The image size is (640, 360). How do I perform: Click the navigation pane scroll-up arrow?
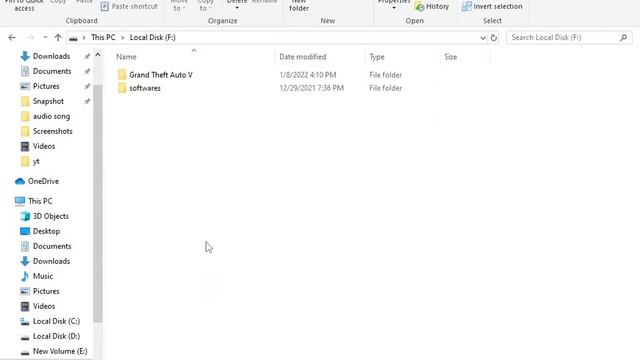click(x=98, y=55)
